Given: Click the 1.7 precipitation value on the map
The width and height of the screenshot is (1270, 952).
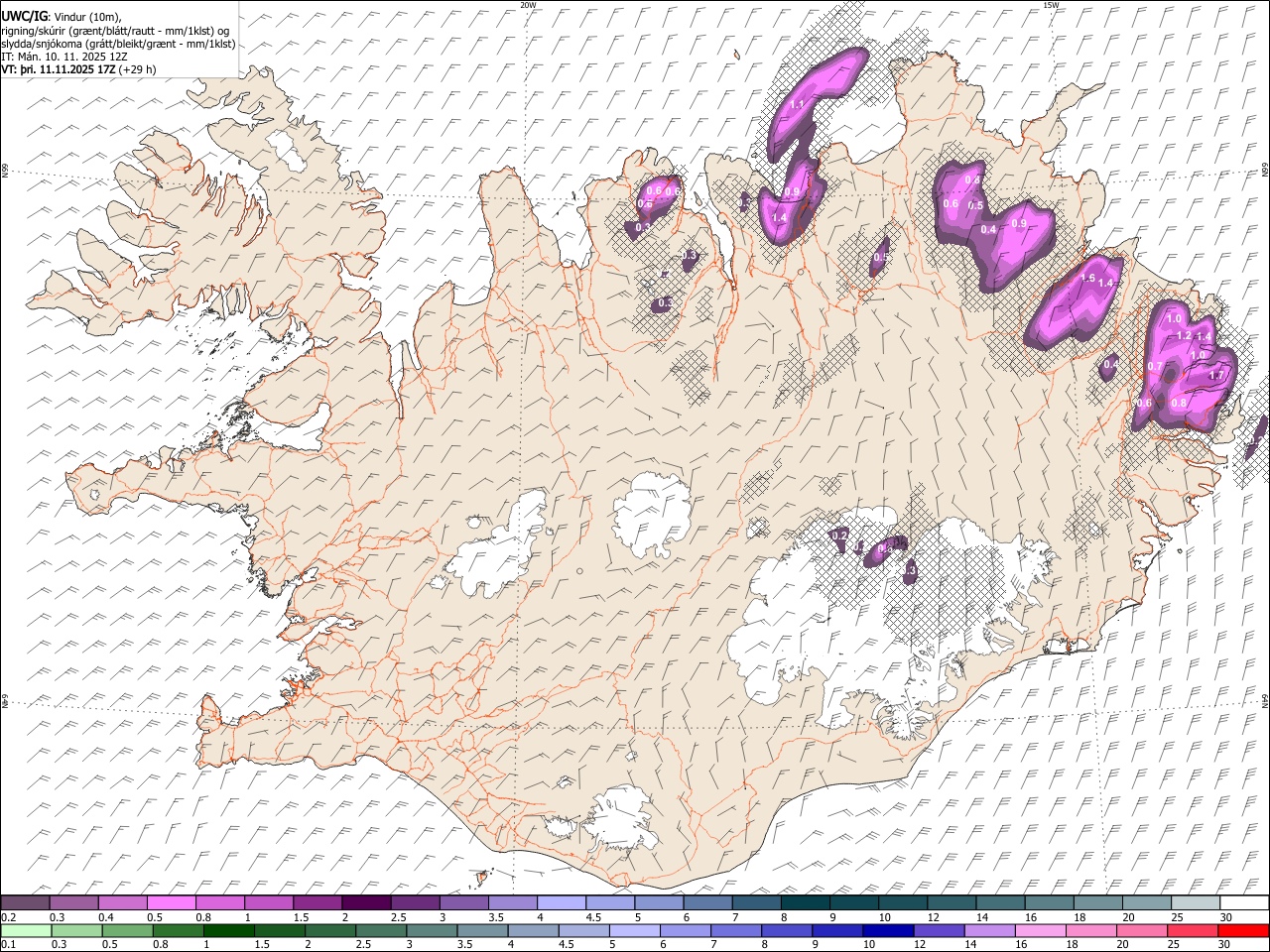Looking at the screenshot, I should [1215, 376].
